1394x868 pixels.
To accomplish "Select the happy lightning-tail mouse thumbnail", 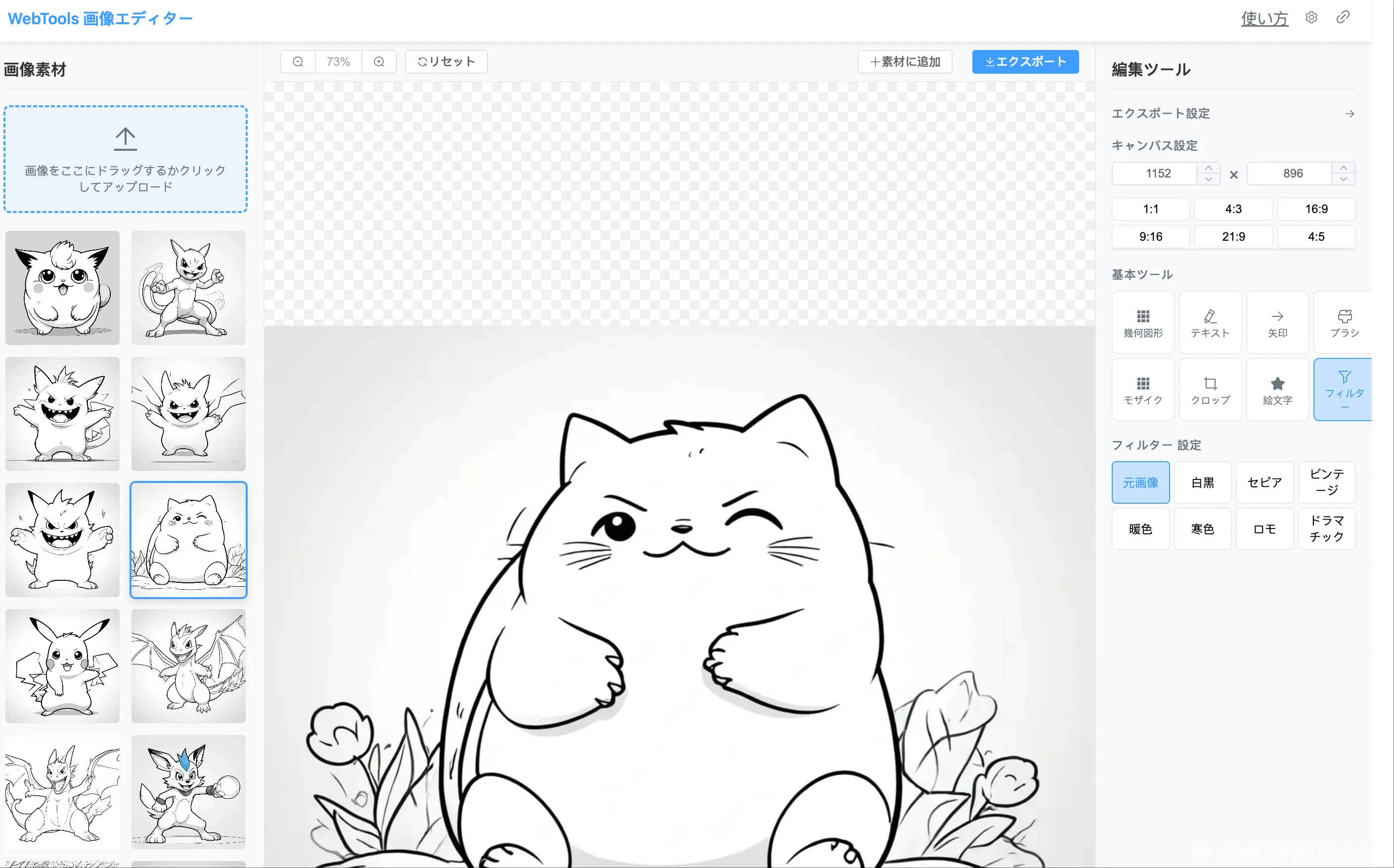I will point(63,666).
